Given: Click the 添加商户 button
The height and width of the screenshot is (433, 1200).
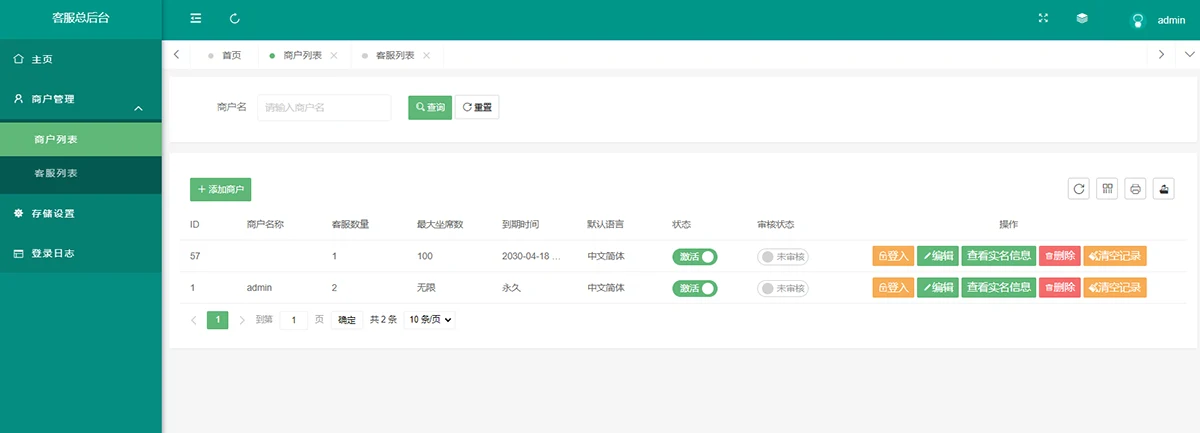Looking at the screenshot, I should [x=220, y=189].
